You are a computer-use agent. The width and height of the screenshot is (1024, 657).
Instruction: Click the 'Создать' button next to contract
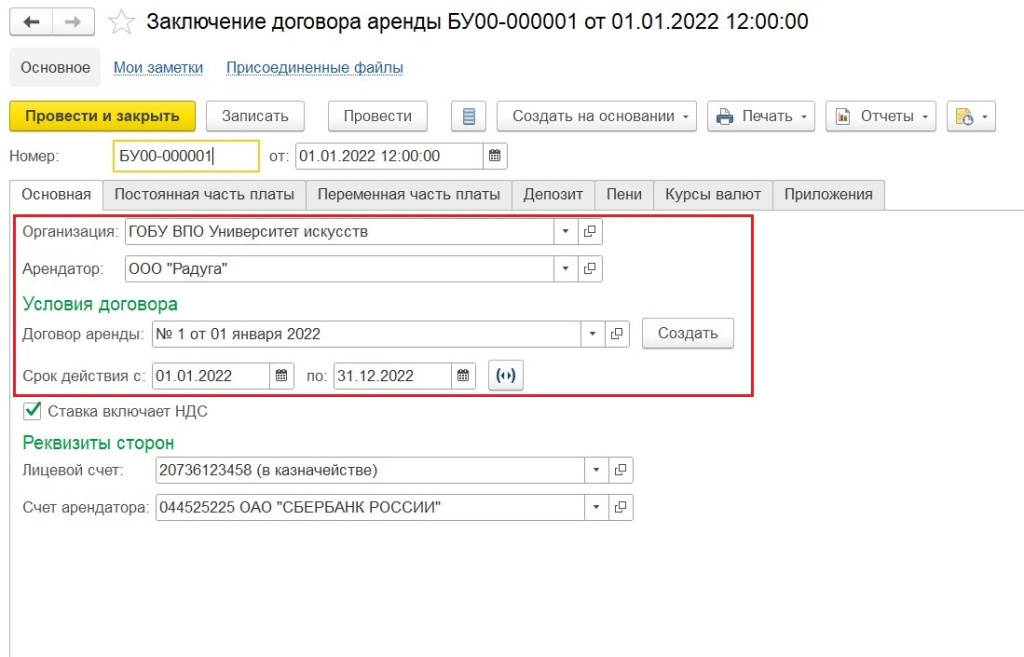687,333
